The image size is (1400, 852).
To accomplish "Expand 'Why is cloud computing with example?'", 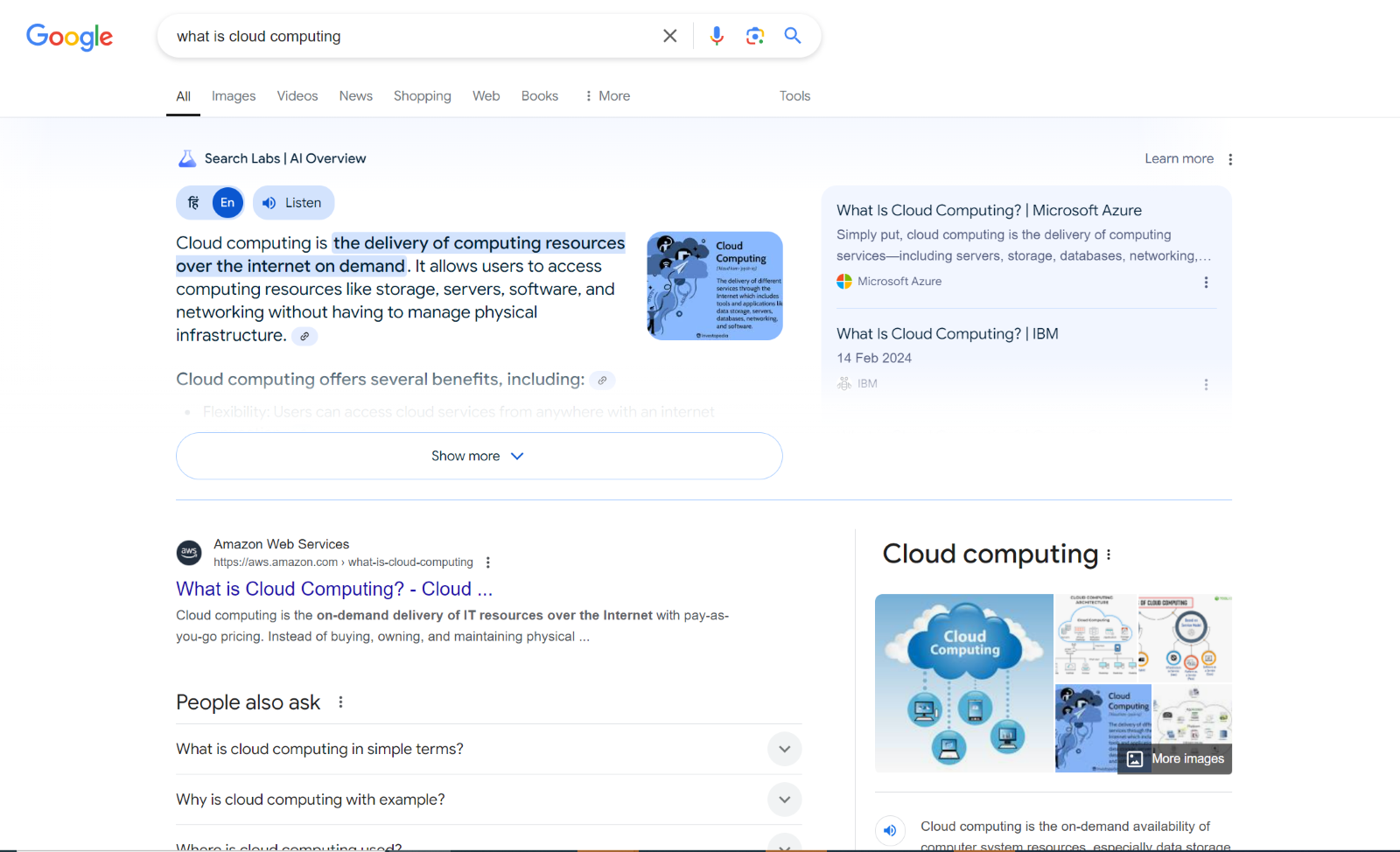I will (784, 799).
